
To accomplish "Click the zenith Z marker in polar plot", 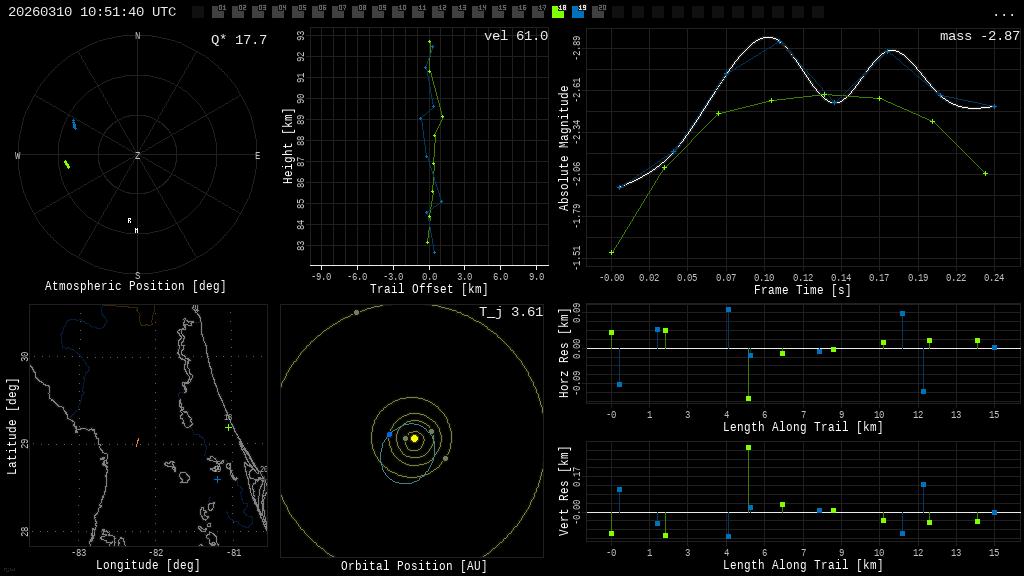I will click(x=138, y=156).
